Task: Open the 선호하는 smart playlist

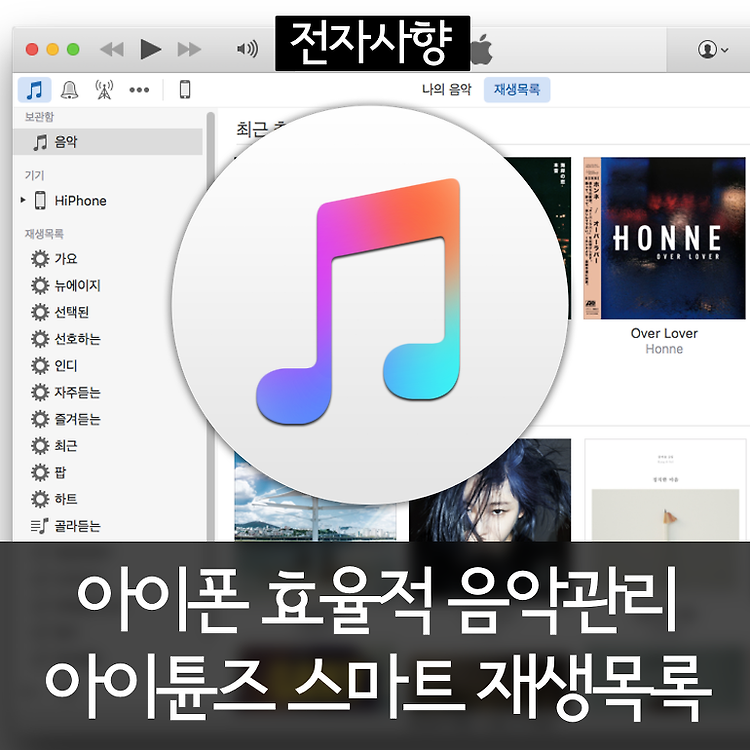Action: click(x=77, y=339)
